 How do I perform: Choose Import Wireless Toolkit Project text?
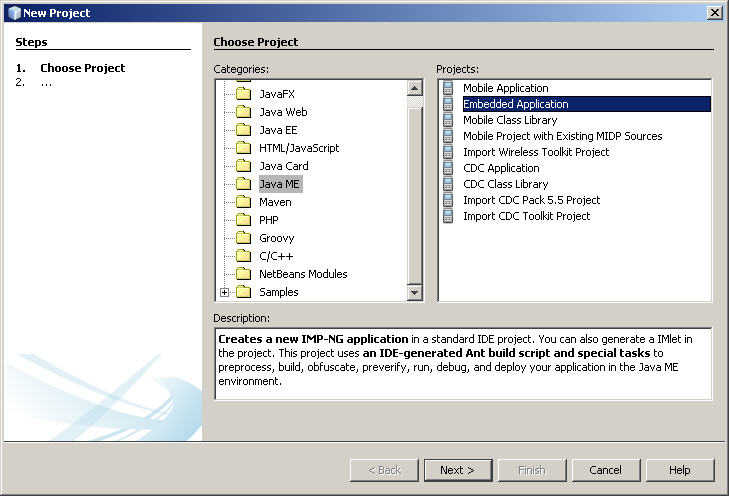point(536,152)
